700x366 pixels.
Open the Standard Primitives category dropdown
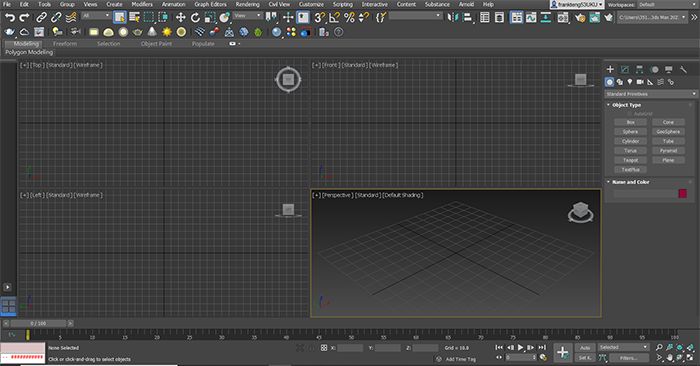pos(650,94)
